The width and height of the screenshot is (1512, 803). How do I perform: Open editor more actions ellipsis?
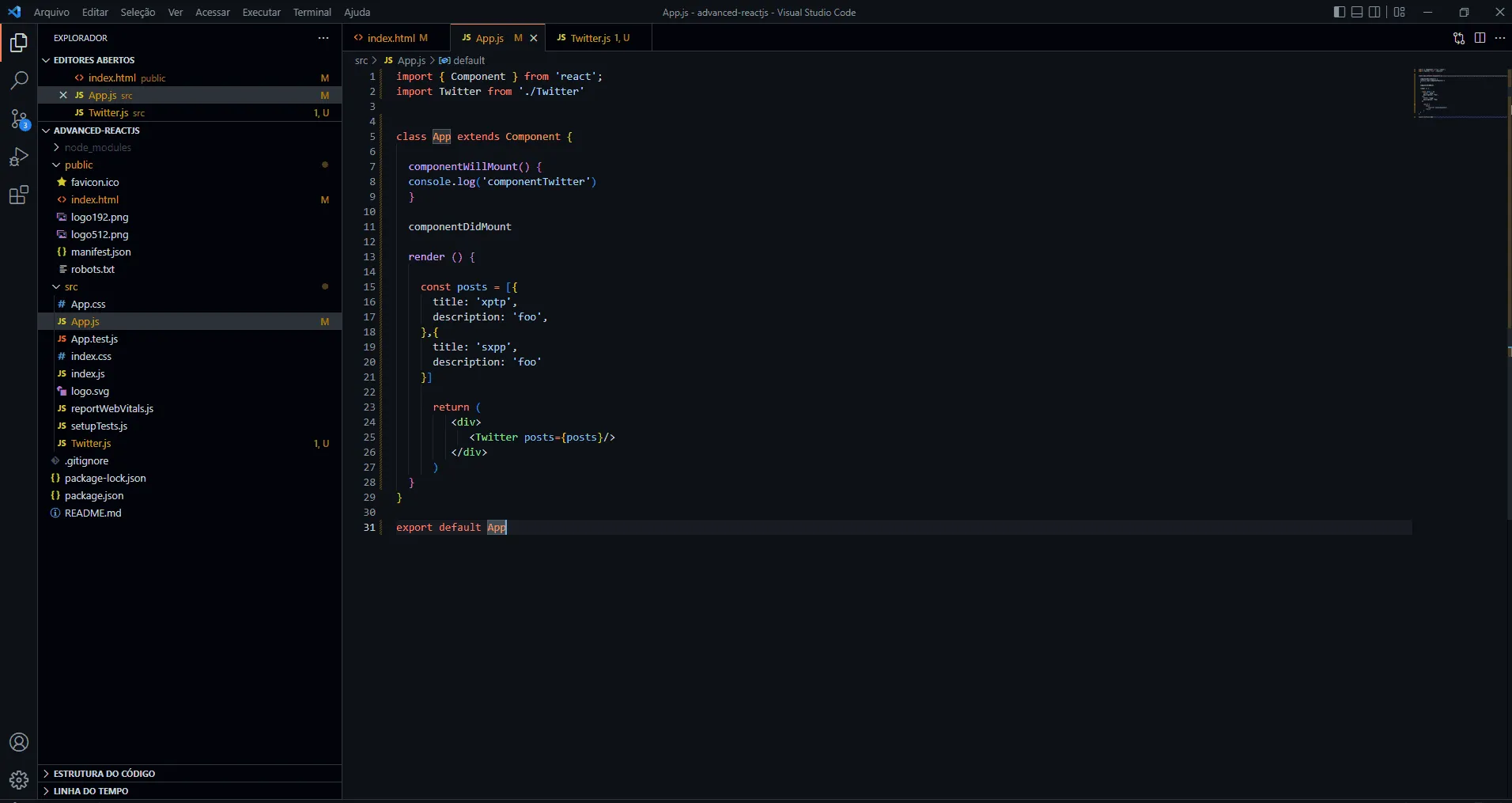pos(1500,38)
